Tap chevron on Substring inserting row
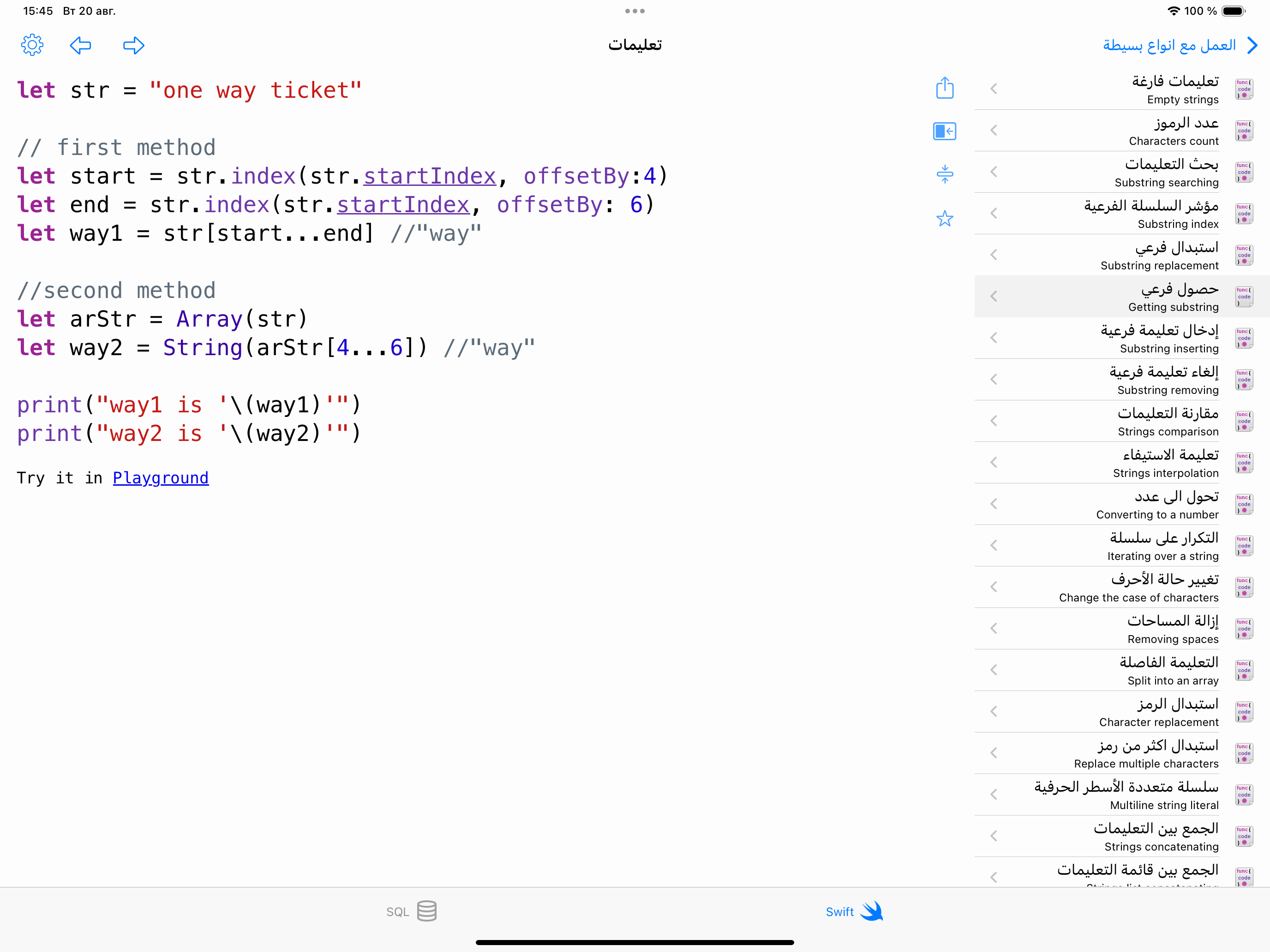The height and width of the screenshot is (952, 1270). [x=994, y=338]
